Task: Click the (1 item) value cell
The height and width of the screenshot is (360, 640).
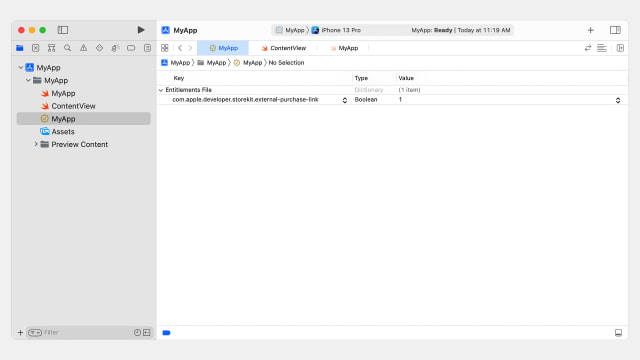Action: tap(409, 90)
